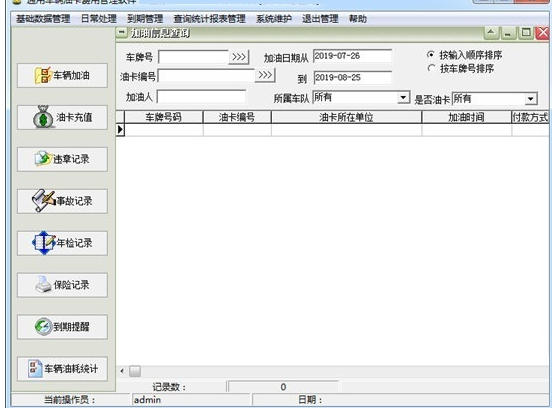Click the 加油时间 column header

click(x=466, y=117)
